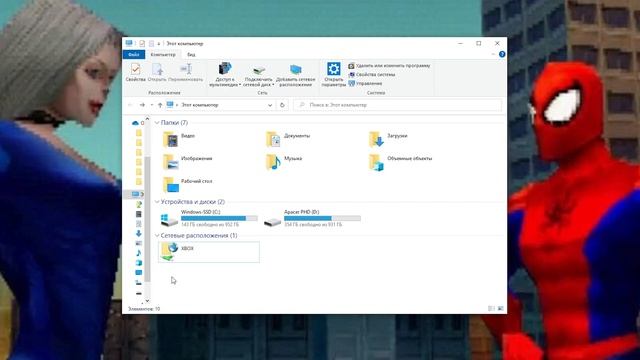Select the XBOX network location
This screenshot has height=360, width=640.
click(x=209, y=252)
